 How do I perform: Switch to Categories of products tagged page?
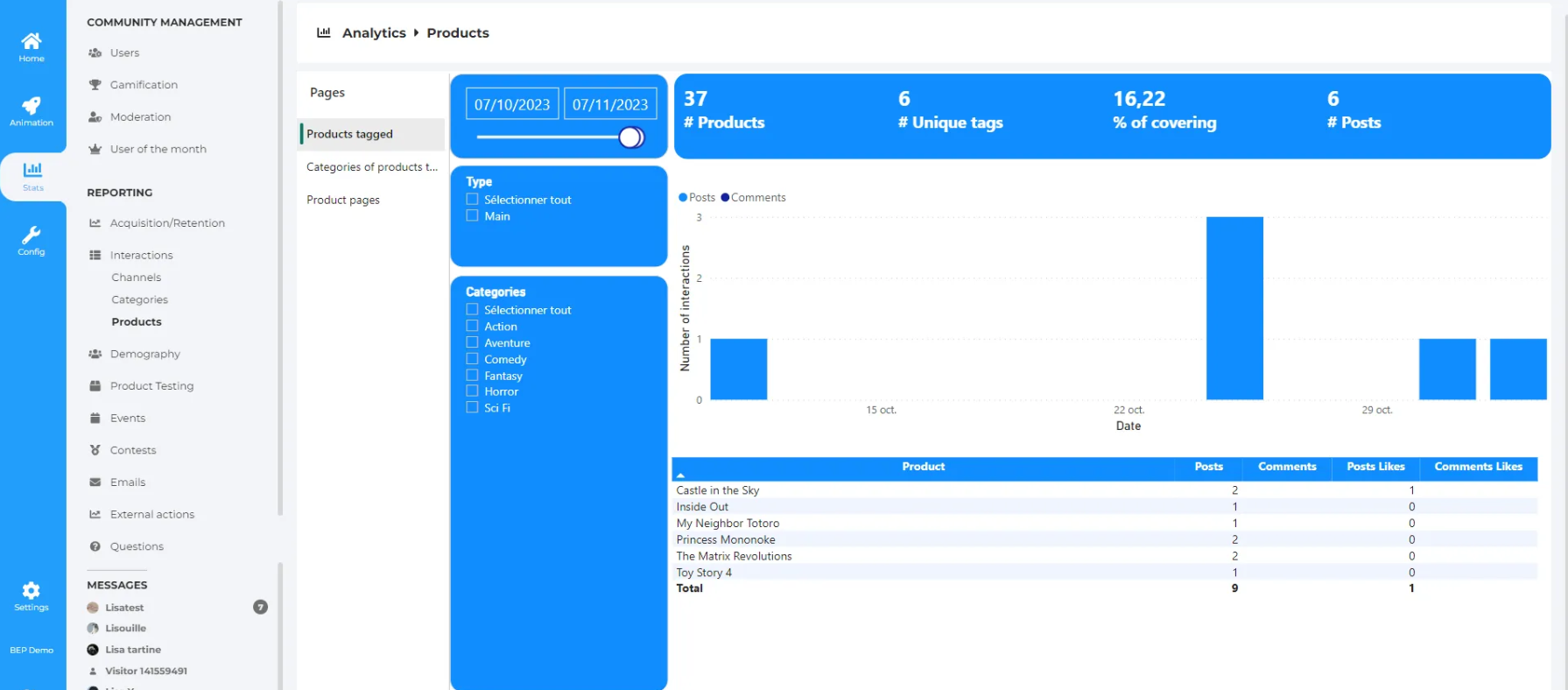point(371,167)
